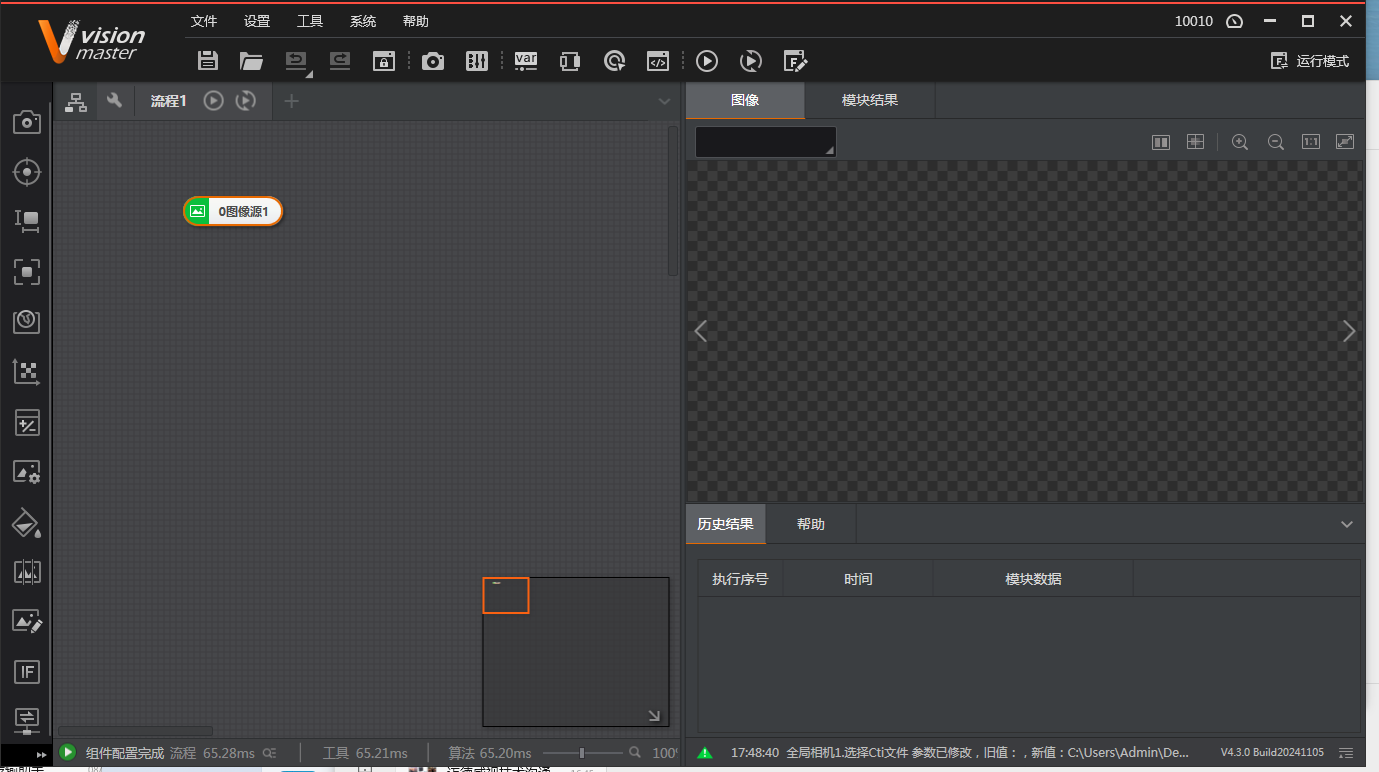Screen dimensions: 1379x772
Task: Open the defect detection mirror-image tools
Action: 26,572
